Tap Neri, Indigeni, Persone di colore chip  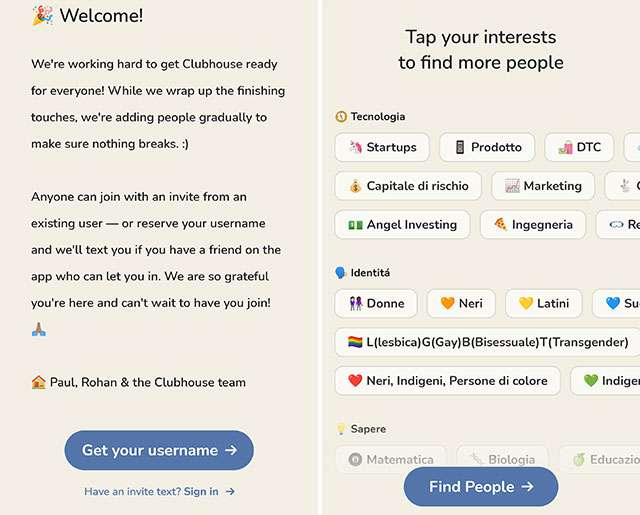446,381
